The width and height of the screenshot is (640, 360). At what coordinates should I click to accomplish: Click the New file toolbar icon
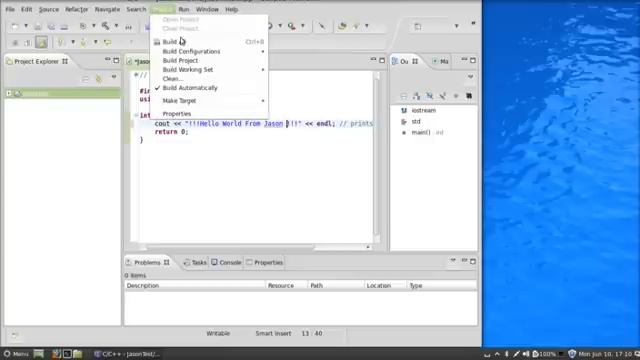[15, 27]
